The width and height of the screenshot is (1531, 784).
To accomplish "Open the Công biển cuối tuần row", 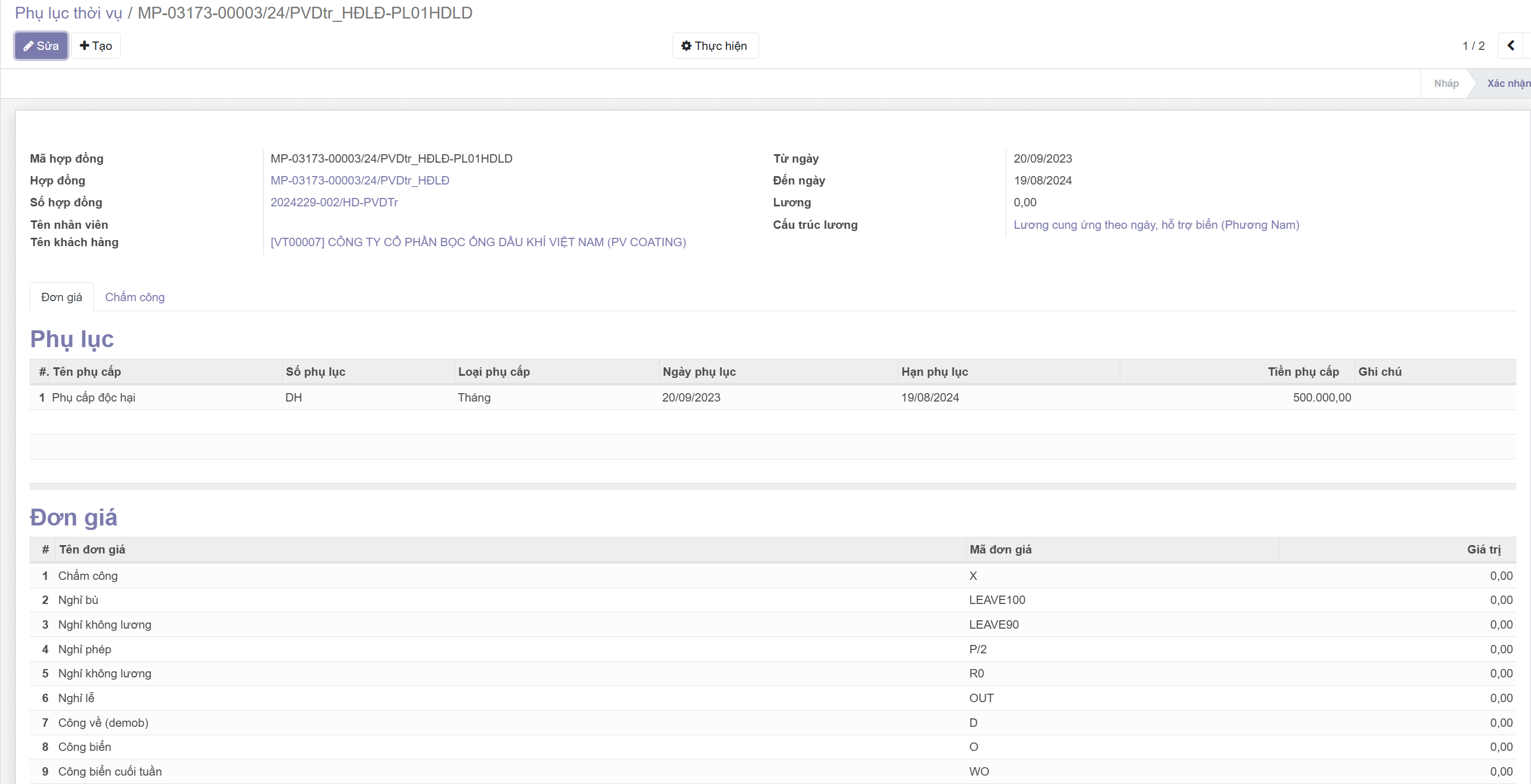I will click(x=110, y=772).
